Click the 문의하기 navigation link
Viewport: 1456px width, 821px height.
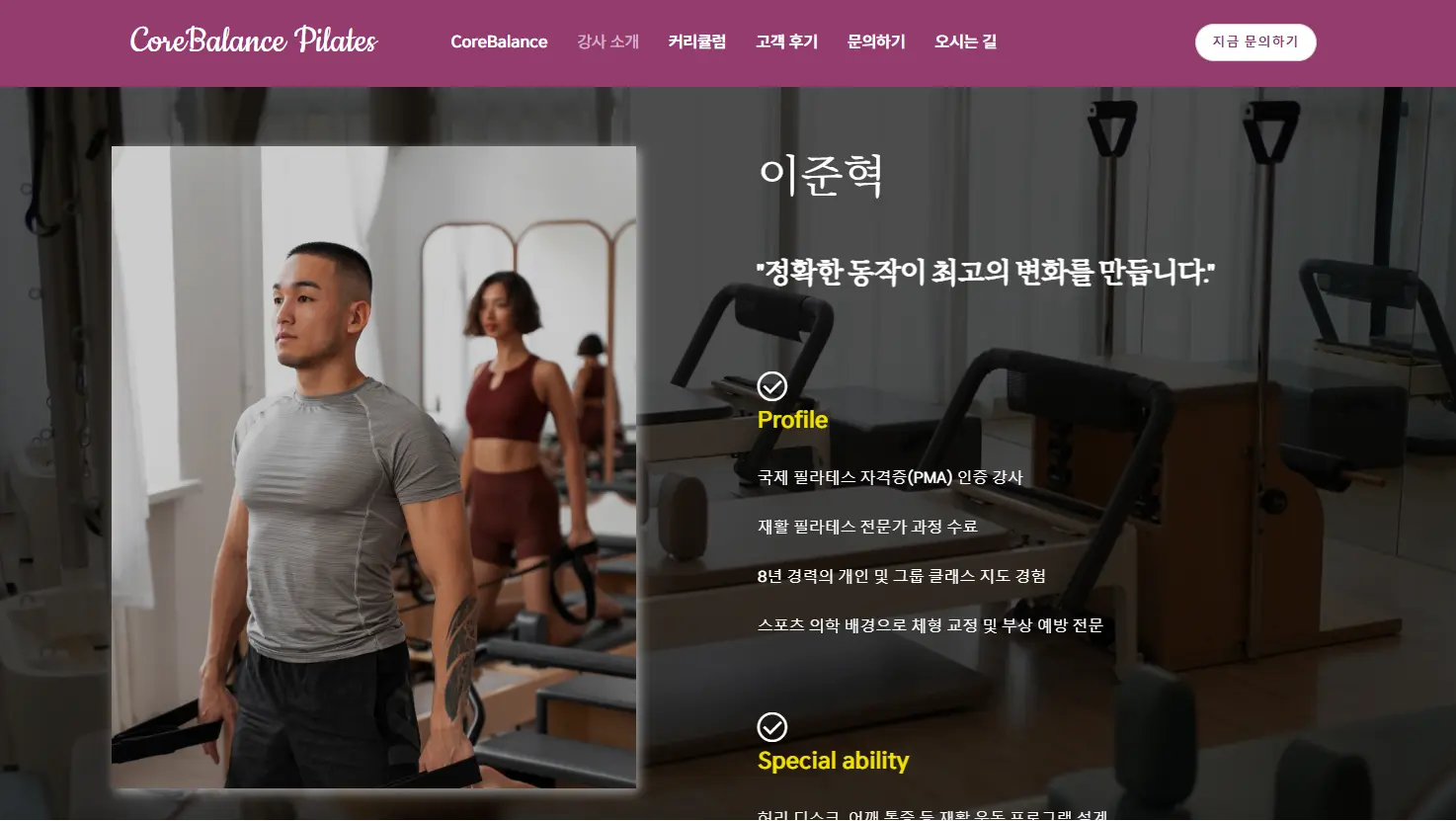[876, 41]
